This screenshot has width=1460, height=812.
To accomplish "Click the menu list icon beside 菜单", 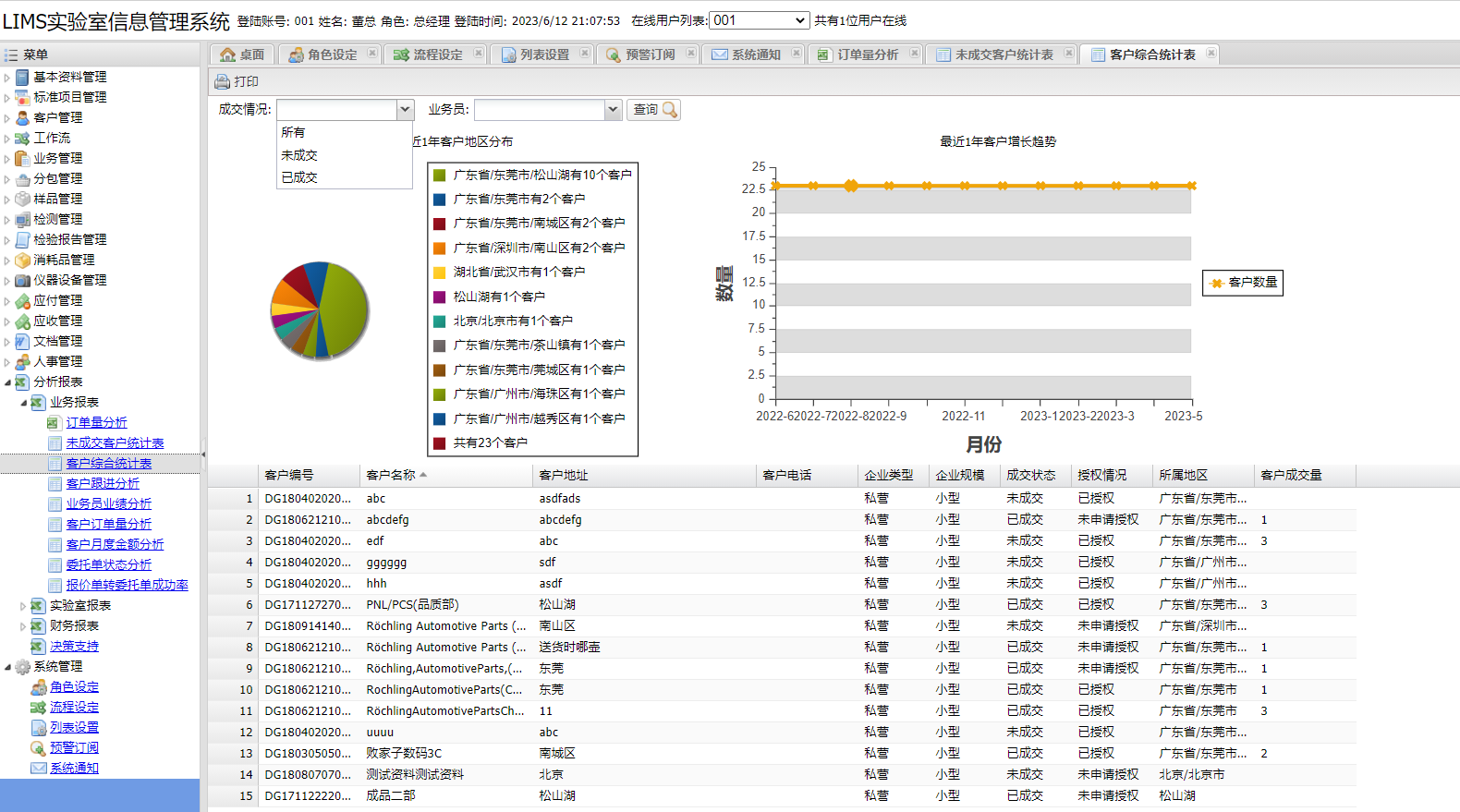I will [x=11, y=55].
